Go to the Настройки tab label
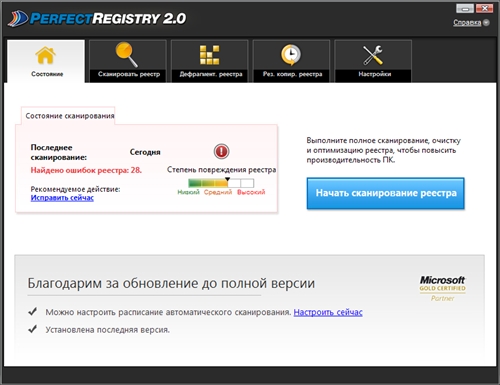This screenshot has height=385, width=500. [374, 74]
